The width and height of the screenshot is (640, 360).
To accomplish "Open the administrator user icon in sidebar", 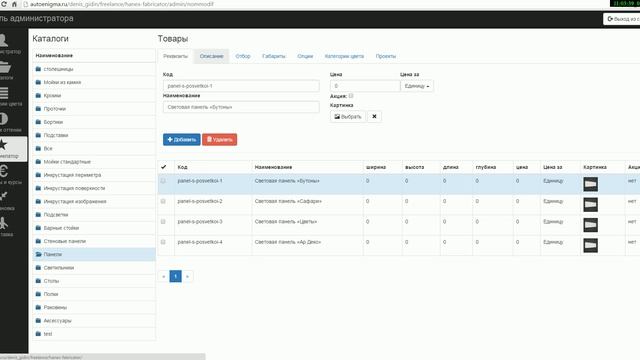I will [4, 40].
